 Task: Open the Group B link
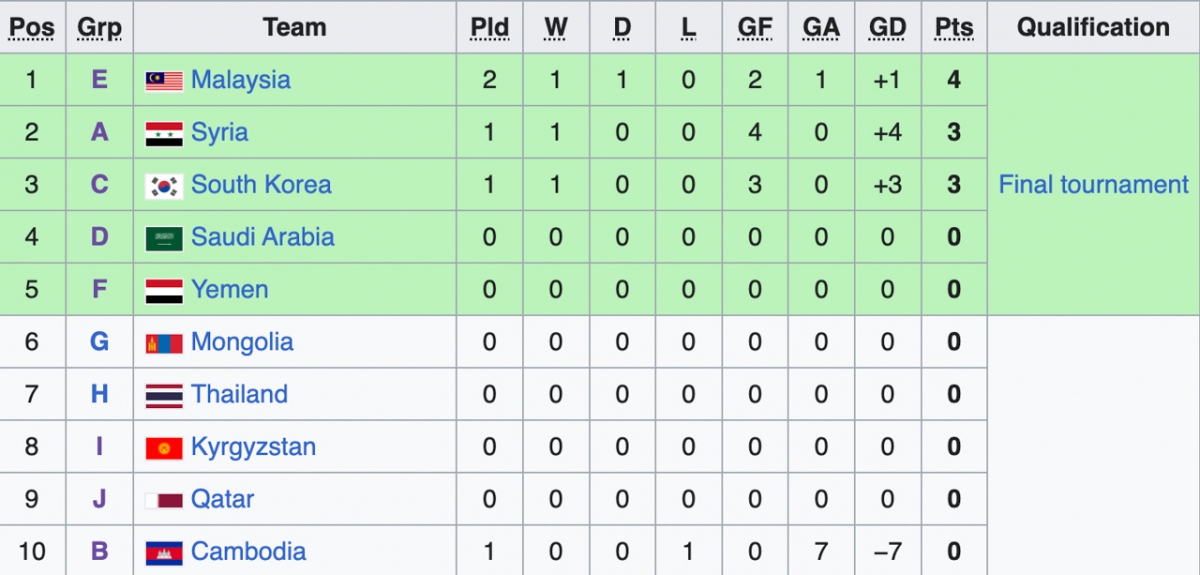[x=99, y=552]
